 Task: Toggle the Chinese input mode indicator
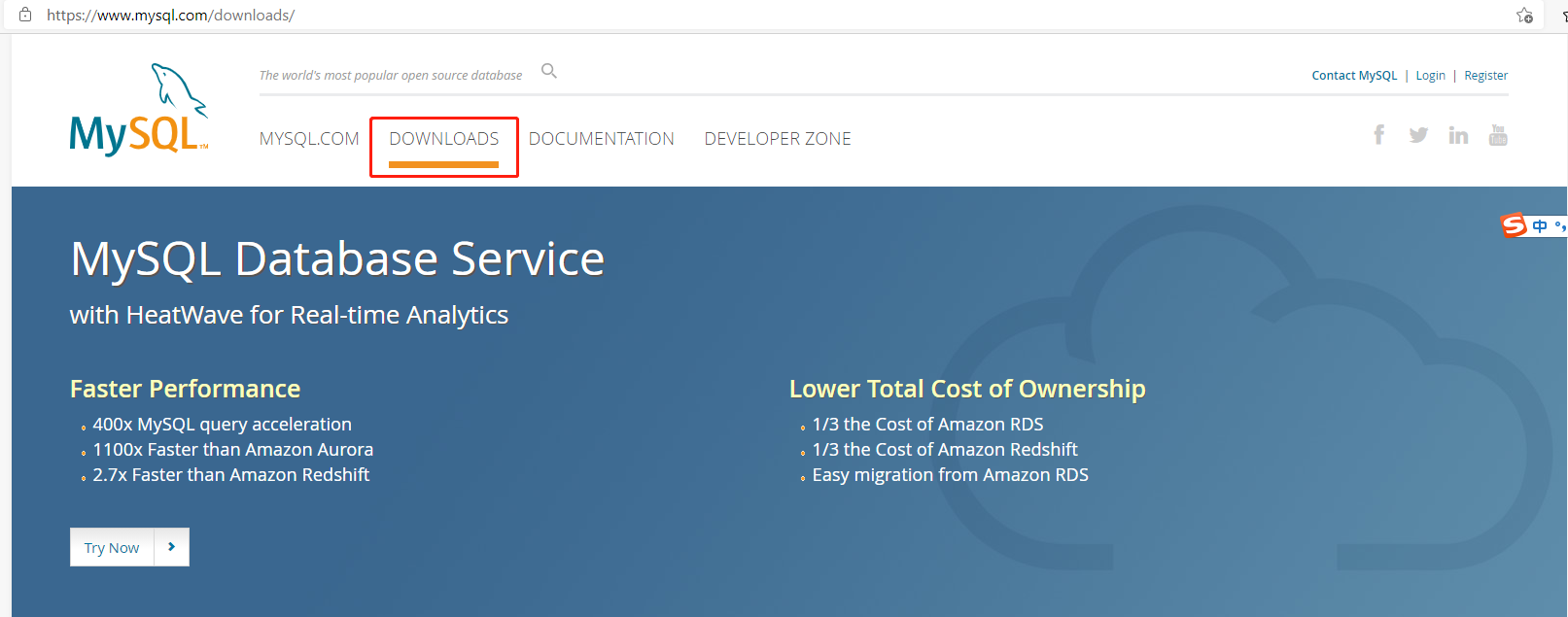point(1540,225)
